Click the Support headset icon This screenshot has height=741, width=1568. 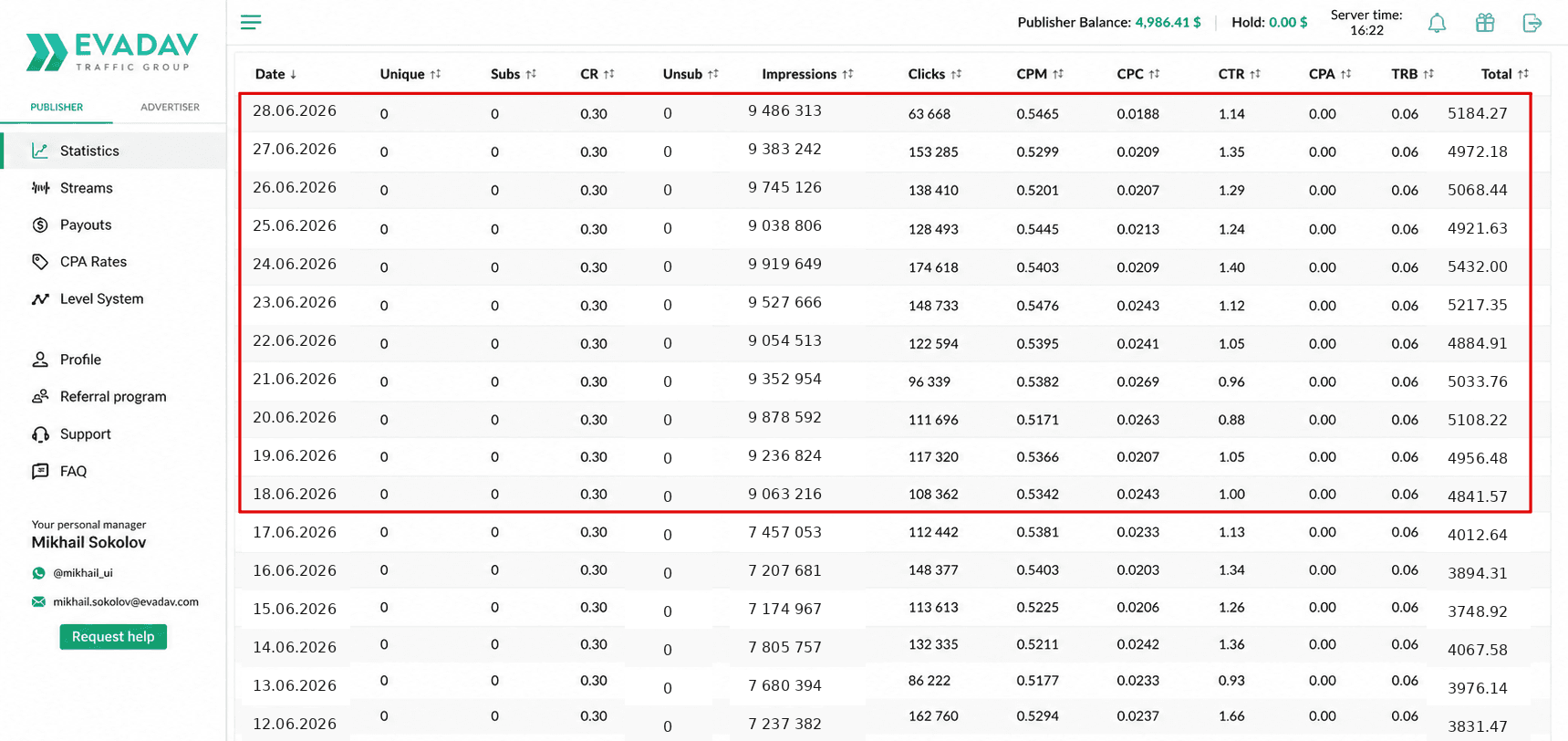point(40,434)
